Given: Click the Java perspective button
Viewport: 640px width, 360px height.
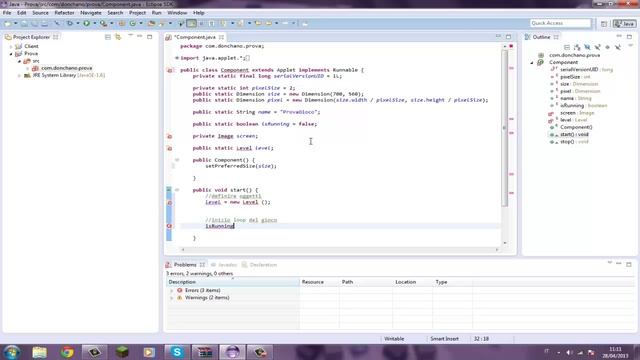Looking at the screenshot, I should 624,24.
